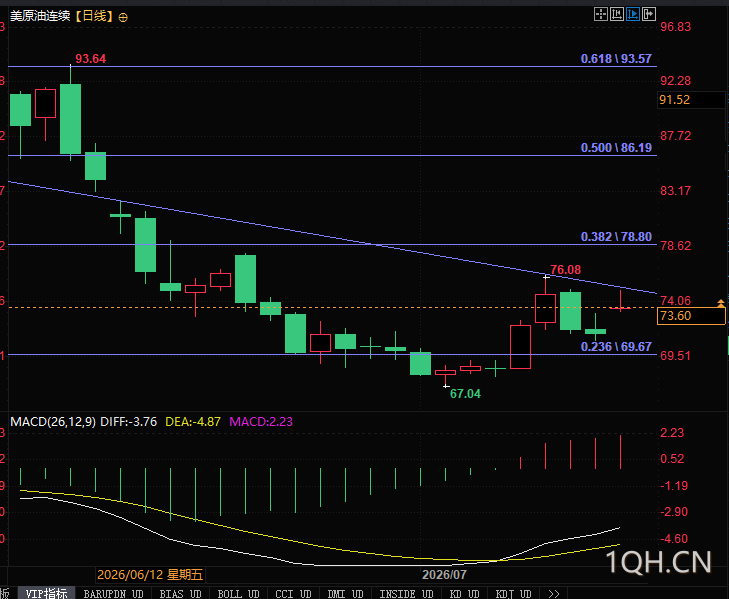This screenshot has height=599, width=729.
Task: Click the 73.60 current price box
Action: pos(691,316)
